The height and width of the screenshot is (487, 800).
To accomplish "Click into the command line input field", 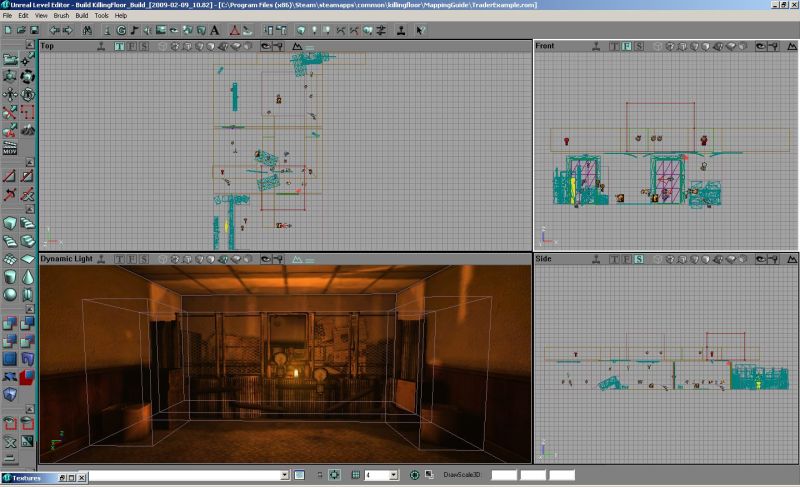I will pos(185,475).
